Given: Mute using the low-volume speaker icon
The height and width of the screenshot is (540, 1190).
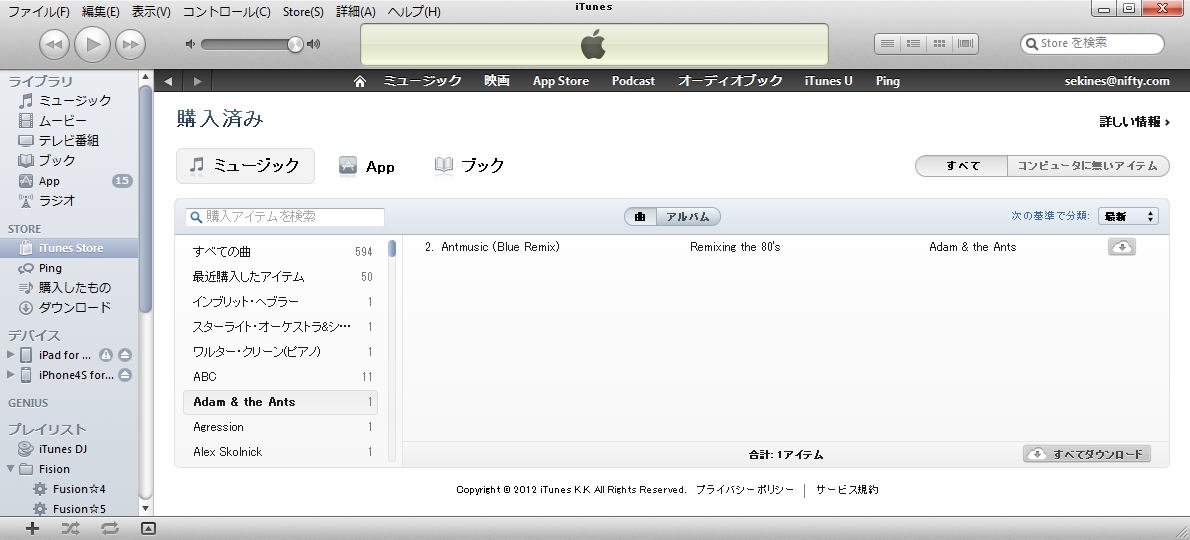Looking at the screenshot, I should (x=190, y=44).
